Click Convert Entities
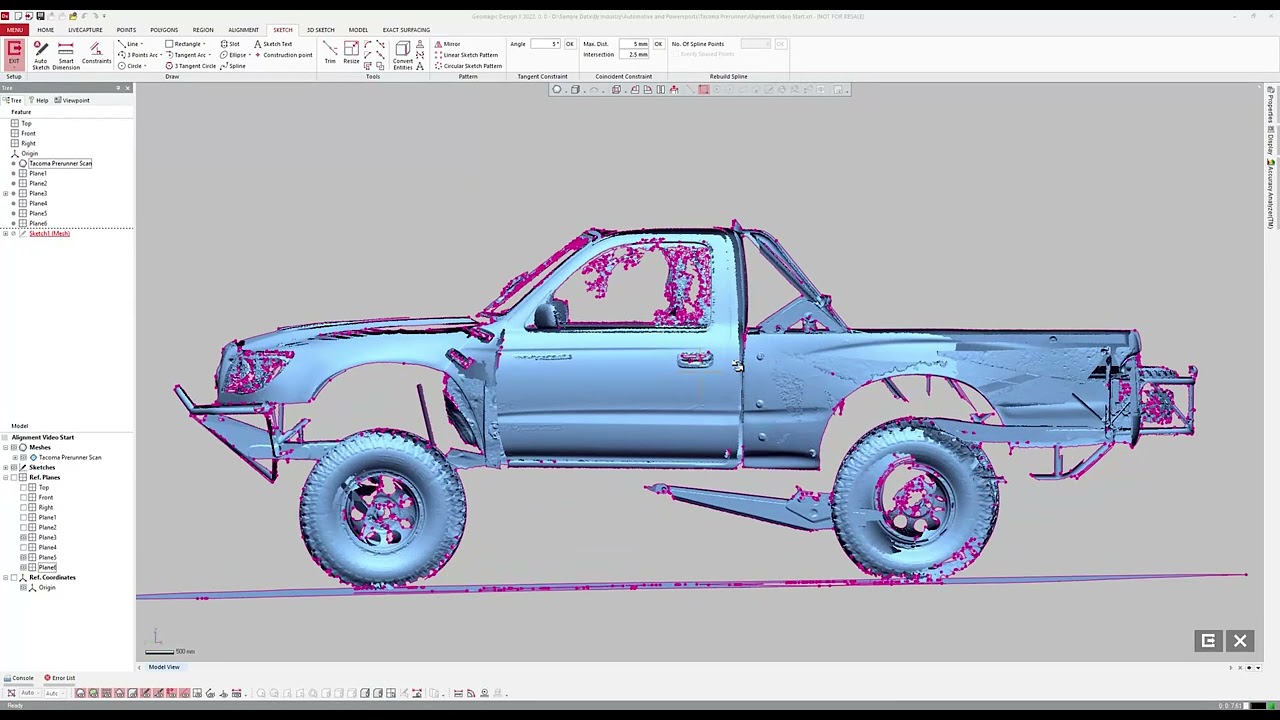The height and width of the screenshot is (720, 1280). coord(403,55)
